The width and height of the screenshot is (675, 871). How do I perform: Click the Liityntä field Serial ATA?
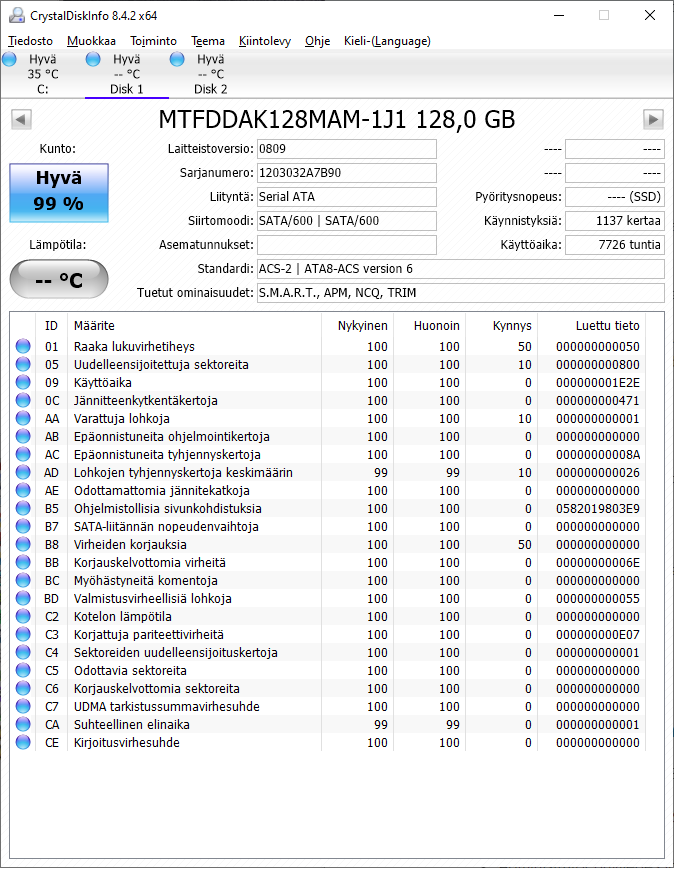(x=347, y=197)
